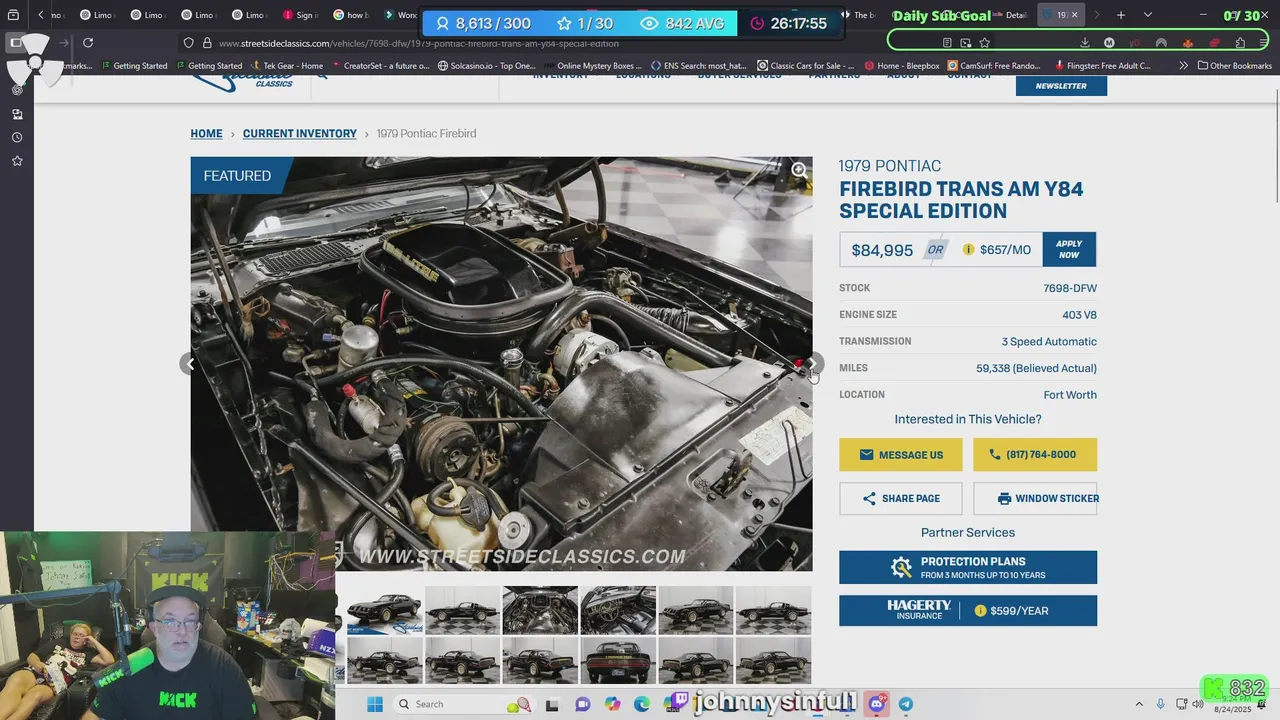Advance to the next photo with the right arrow

[x=816, y=363]
